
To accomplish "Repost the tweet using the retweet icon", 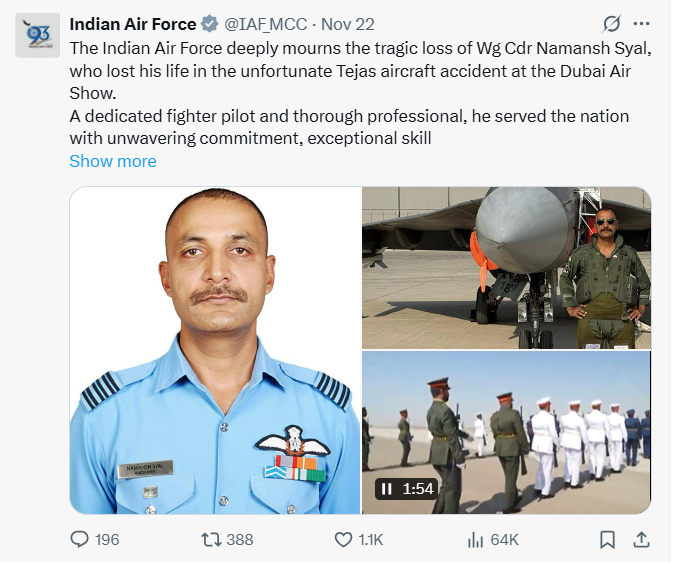I will click(211, 539).
